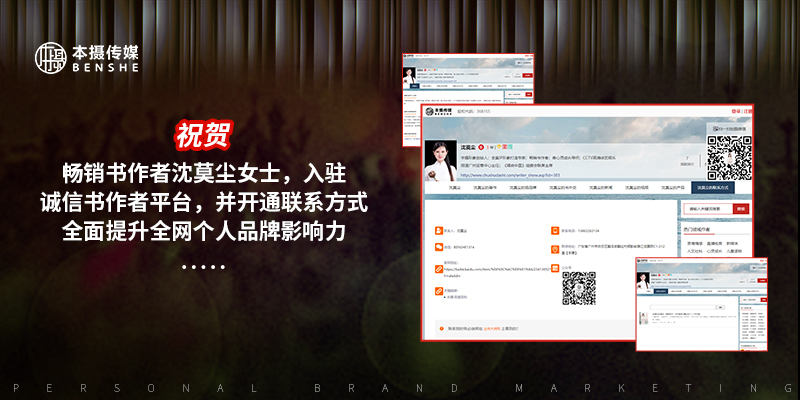800x400 pixels.
Task: Click the red search button
Action: pos(740,209)
